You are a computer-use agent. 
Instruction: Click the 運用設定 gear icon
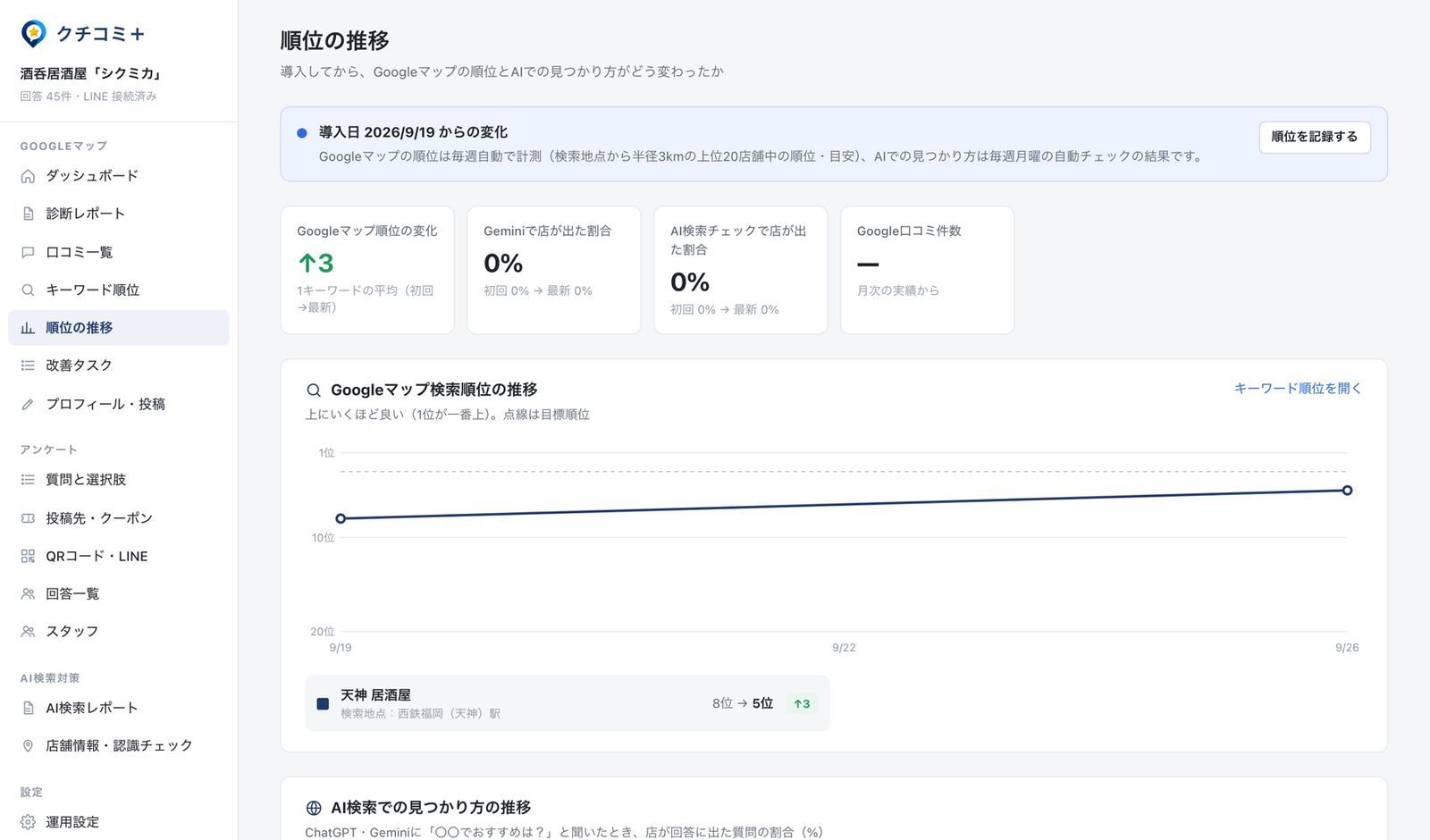pyautogui.click(x=28, y=822)
